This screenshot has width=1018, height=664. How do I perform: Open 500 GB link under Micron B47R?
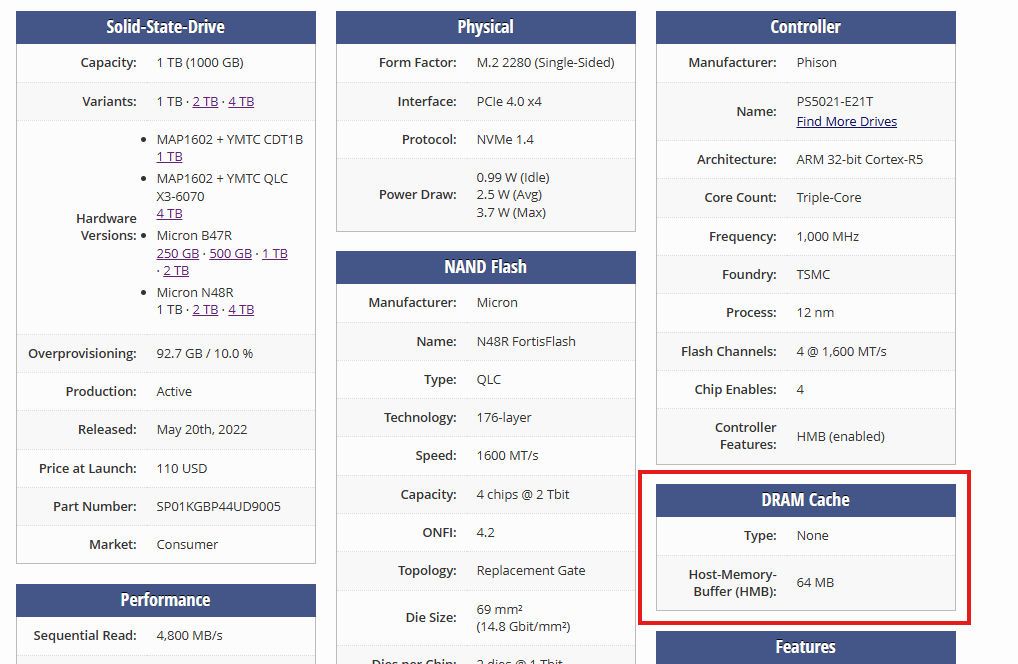click(230, 253)
